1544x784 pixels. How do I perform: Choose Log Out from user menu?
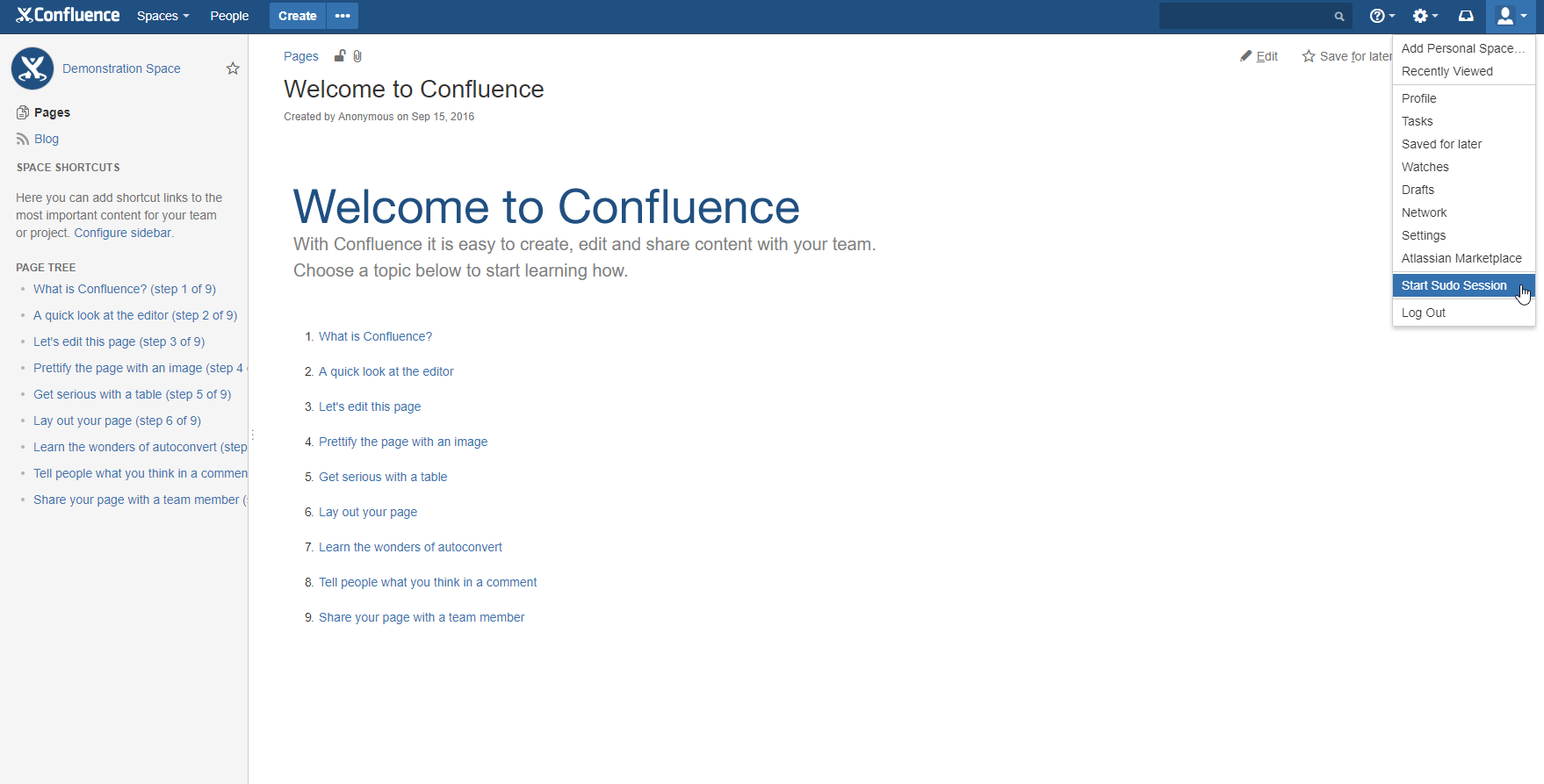(1464, 313)
